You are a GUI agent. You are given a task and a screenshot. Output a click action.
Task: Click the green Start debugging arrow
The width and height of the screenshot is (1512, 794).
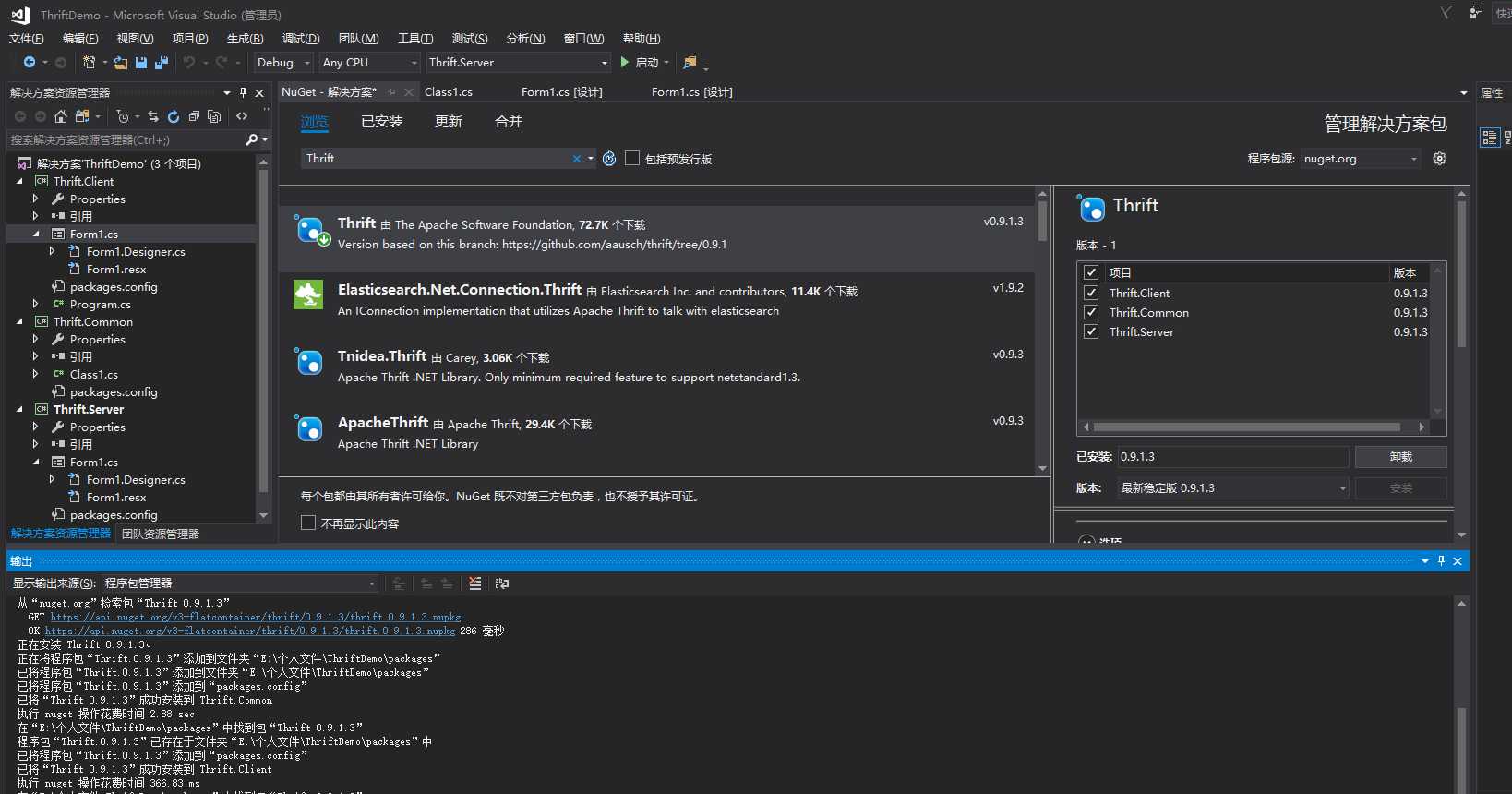tap(625, 62)
